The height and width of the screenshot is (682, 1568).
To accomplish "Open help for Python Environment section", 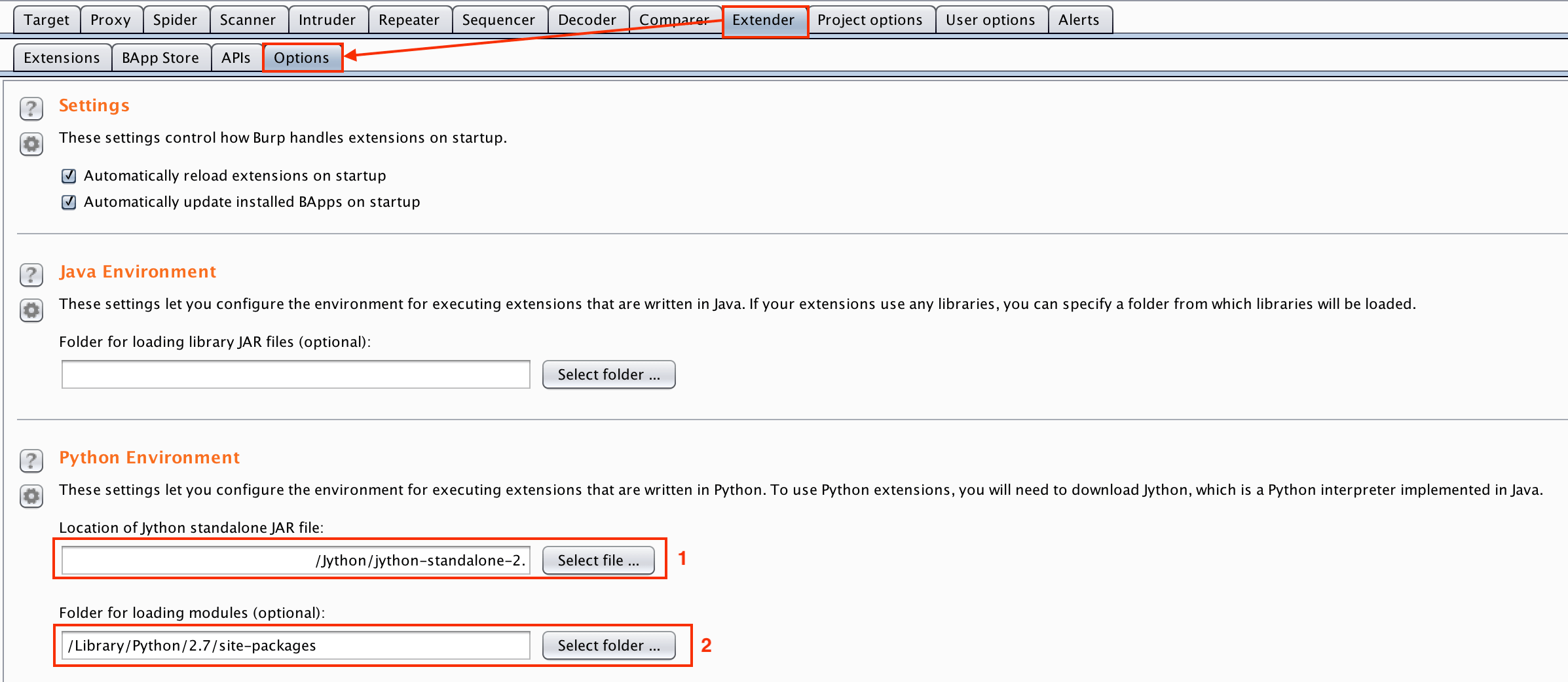I will (31, 460).
